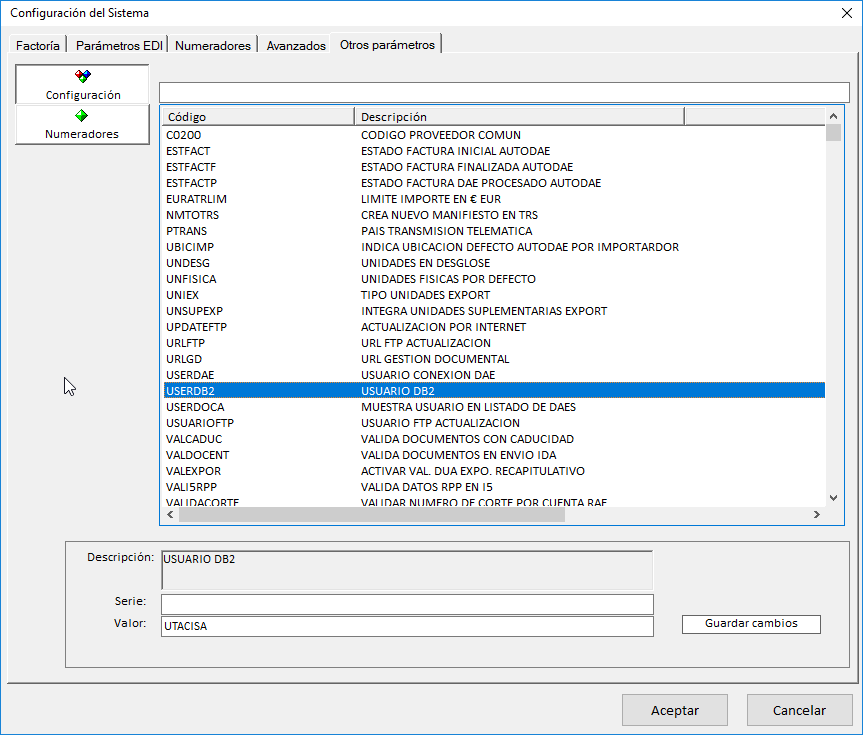Sort list by Código column header
The height and width of the screenshot is (735, 863).
257,117
